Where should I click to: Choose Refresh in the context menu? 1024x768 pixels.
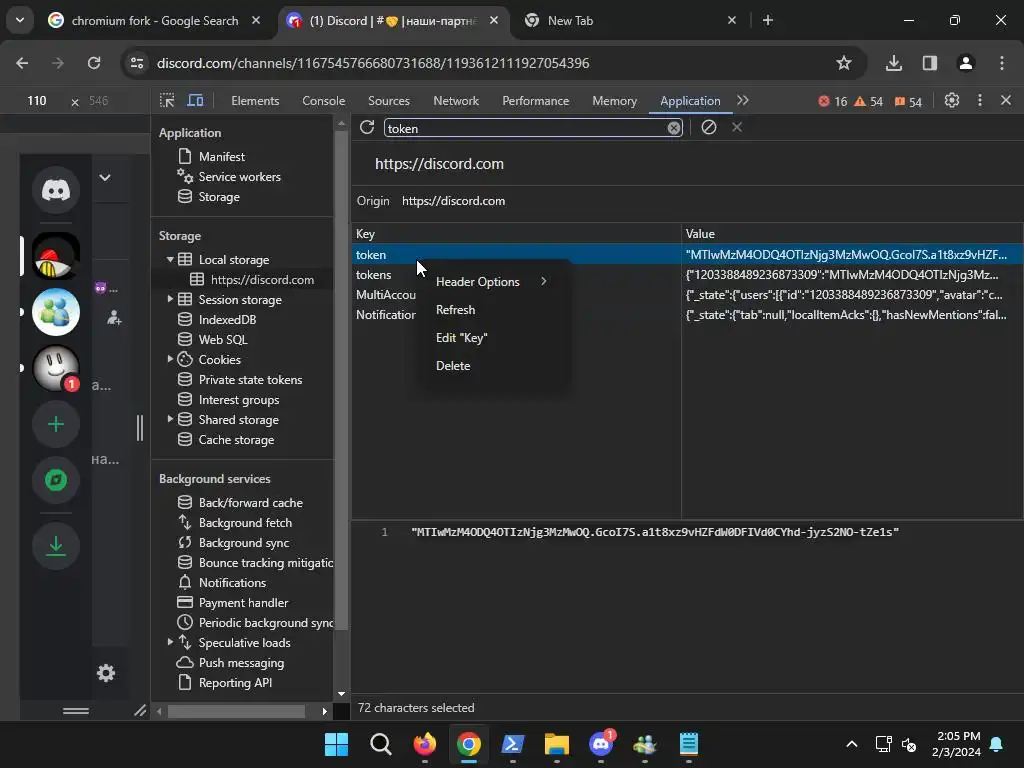(x=493, y=310)
